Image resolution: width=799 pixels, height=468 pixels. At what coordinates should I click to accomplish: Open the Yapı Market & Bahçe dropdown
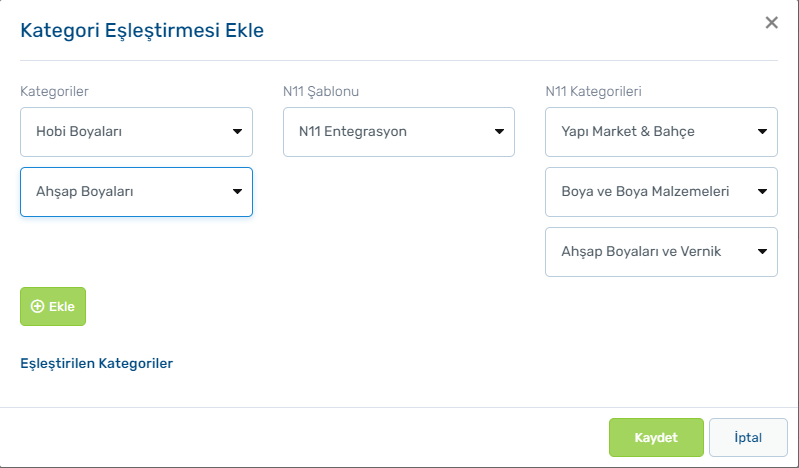[x=661, y=132]
